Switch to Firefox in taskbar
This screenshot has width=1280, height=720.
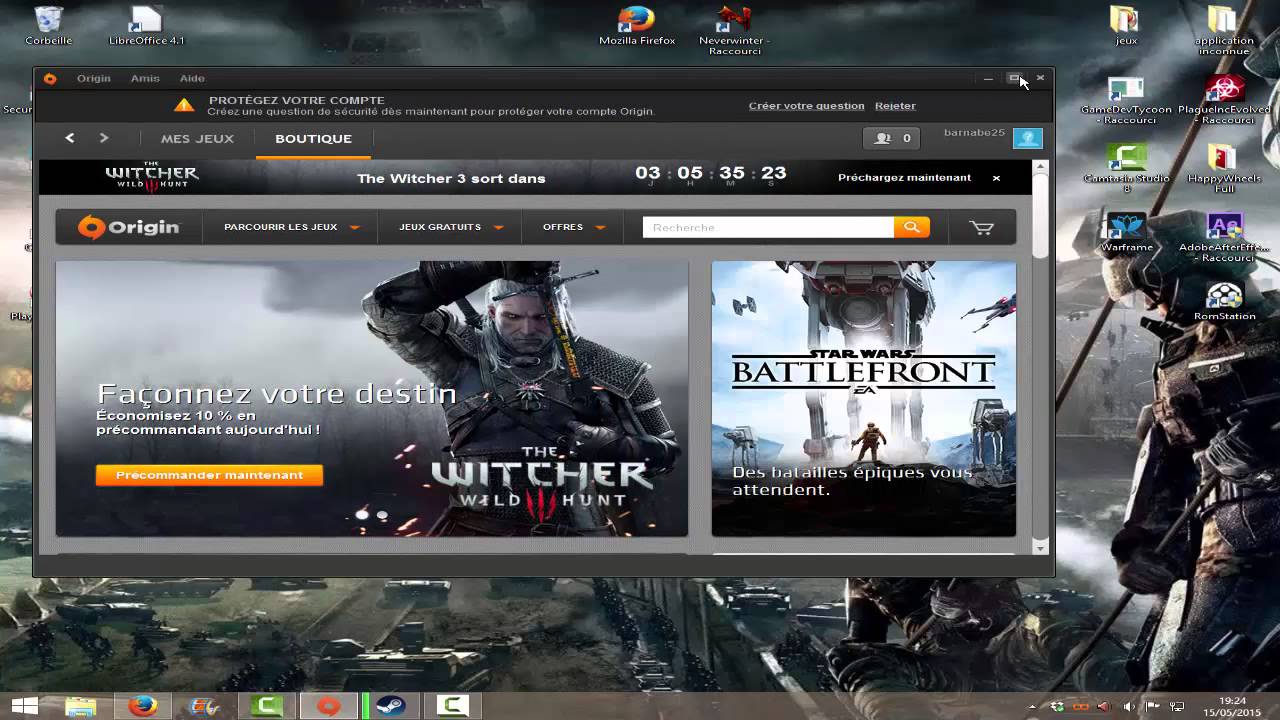coord(143,706)
